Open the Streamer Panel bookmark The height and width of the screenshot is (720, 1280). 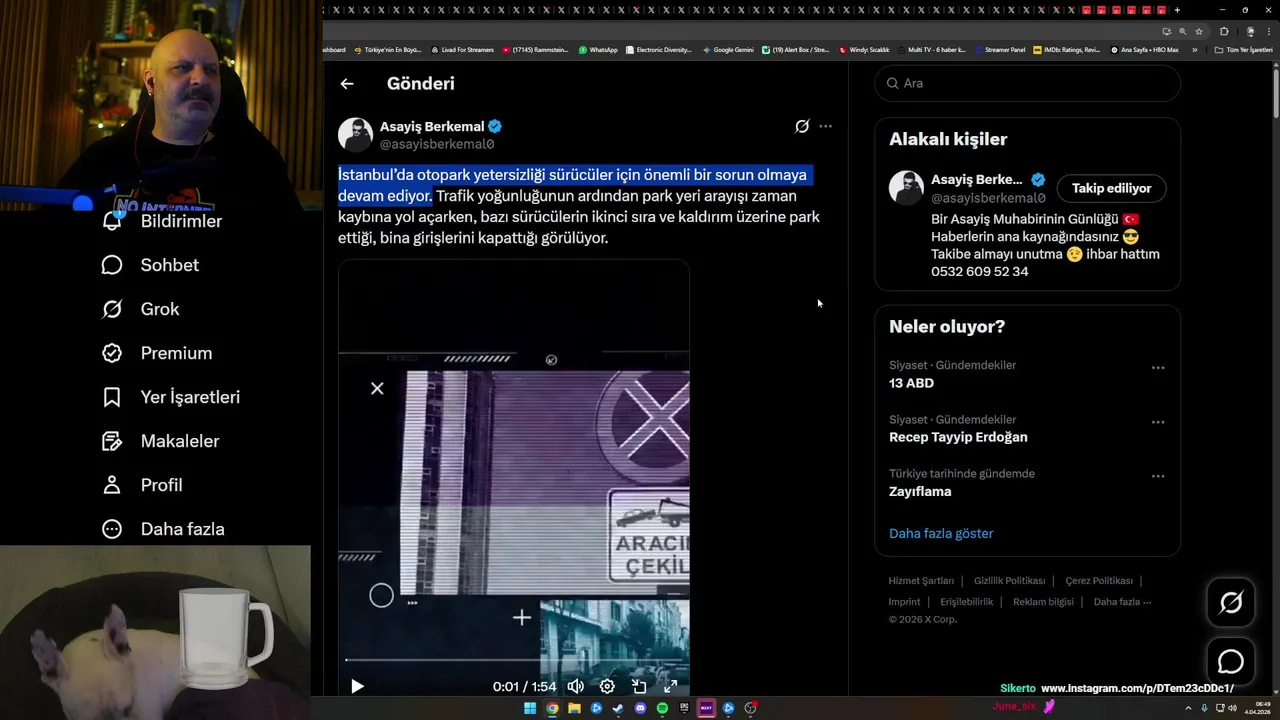tap(999, 50)
